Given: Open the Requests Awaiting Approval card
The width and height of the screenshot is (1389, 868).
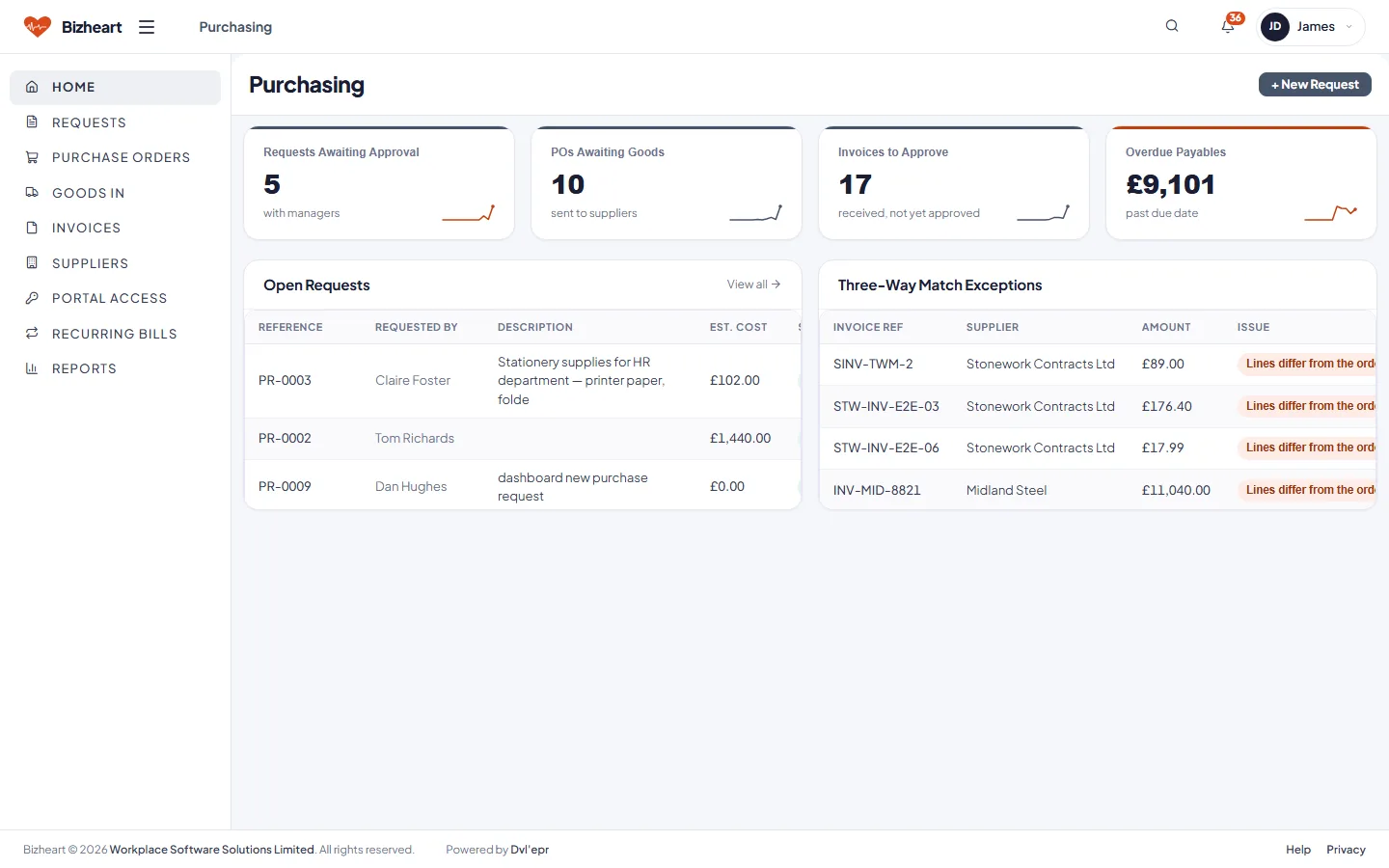Looking at the screenshot, I should point(379,182).
